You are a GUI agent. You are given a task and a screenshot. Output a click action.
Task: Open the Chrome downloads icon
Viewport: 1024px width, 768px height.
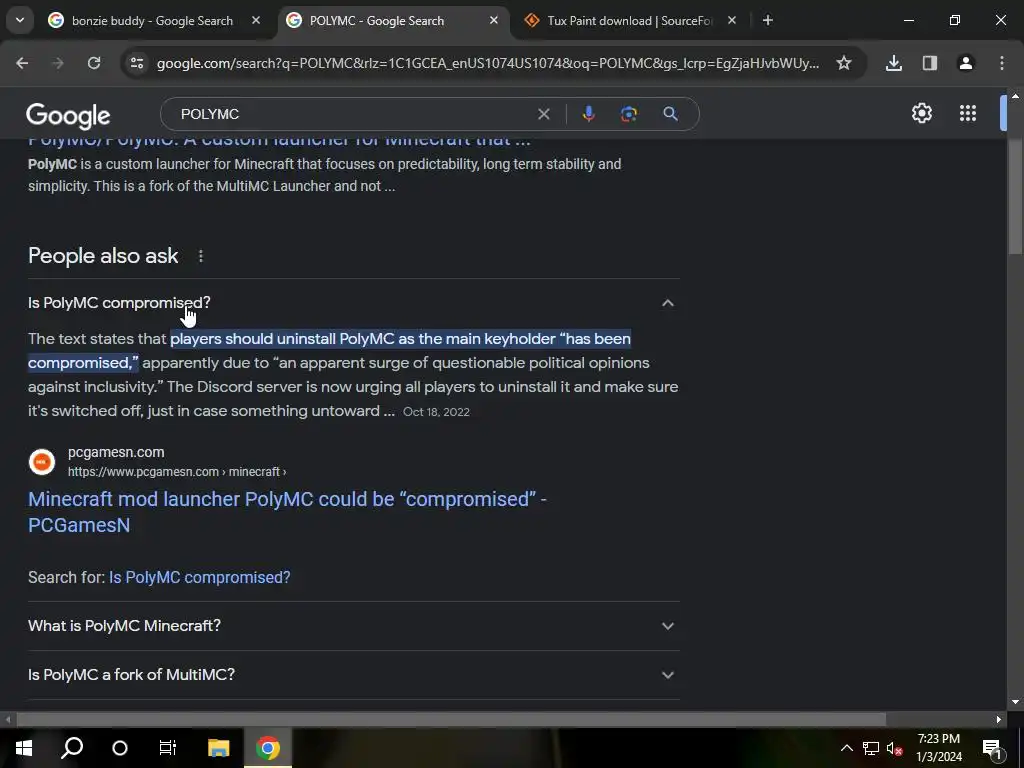(894, 63)
